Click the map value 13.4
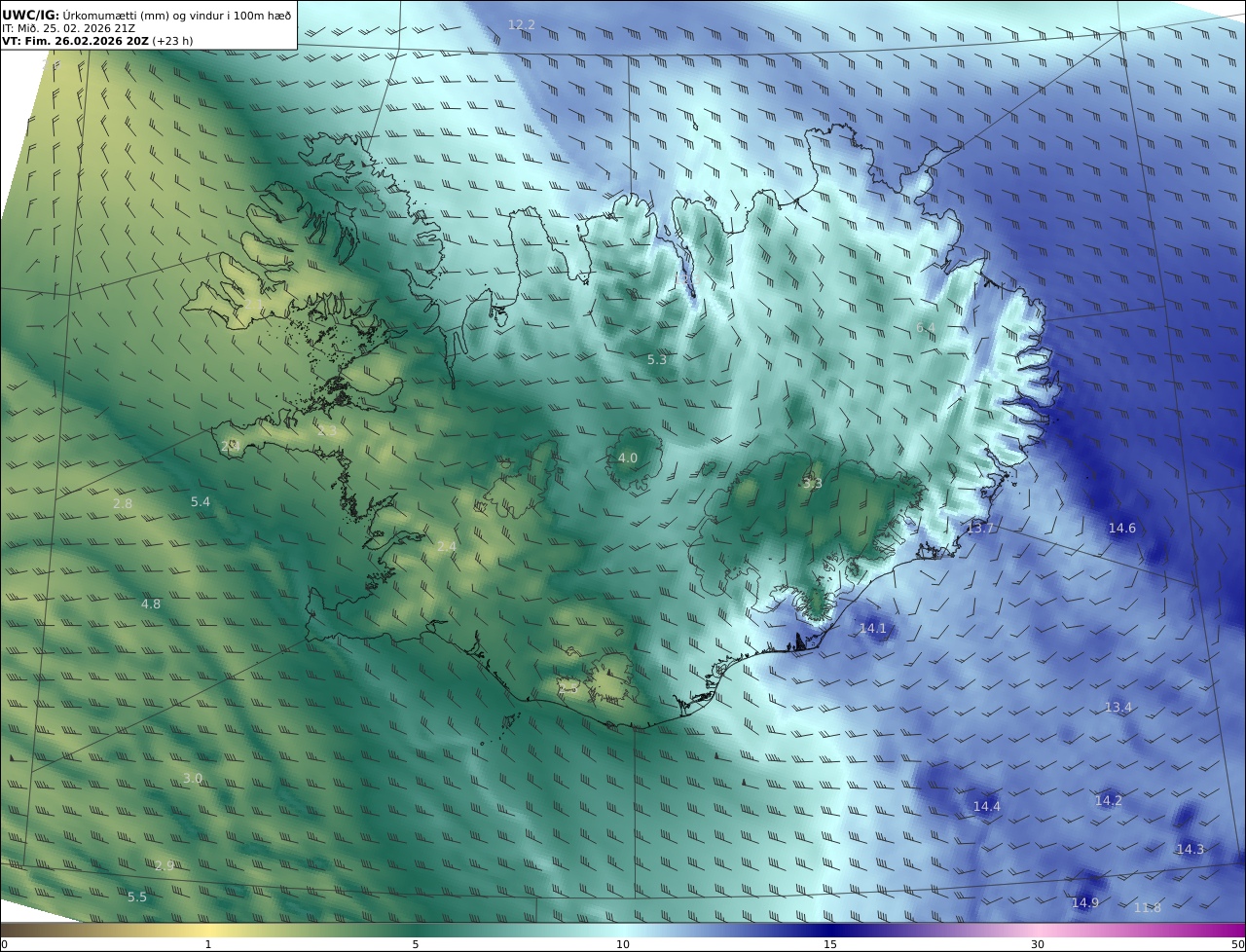 coord(1118,708)
